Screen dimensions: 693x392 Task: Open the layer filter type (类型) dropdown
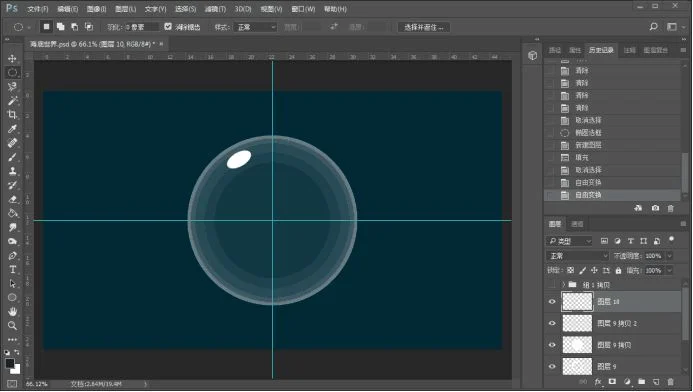569,241
